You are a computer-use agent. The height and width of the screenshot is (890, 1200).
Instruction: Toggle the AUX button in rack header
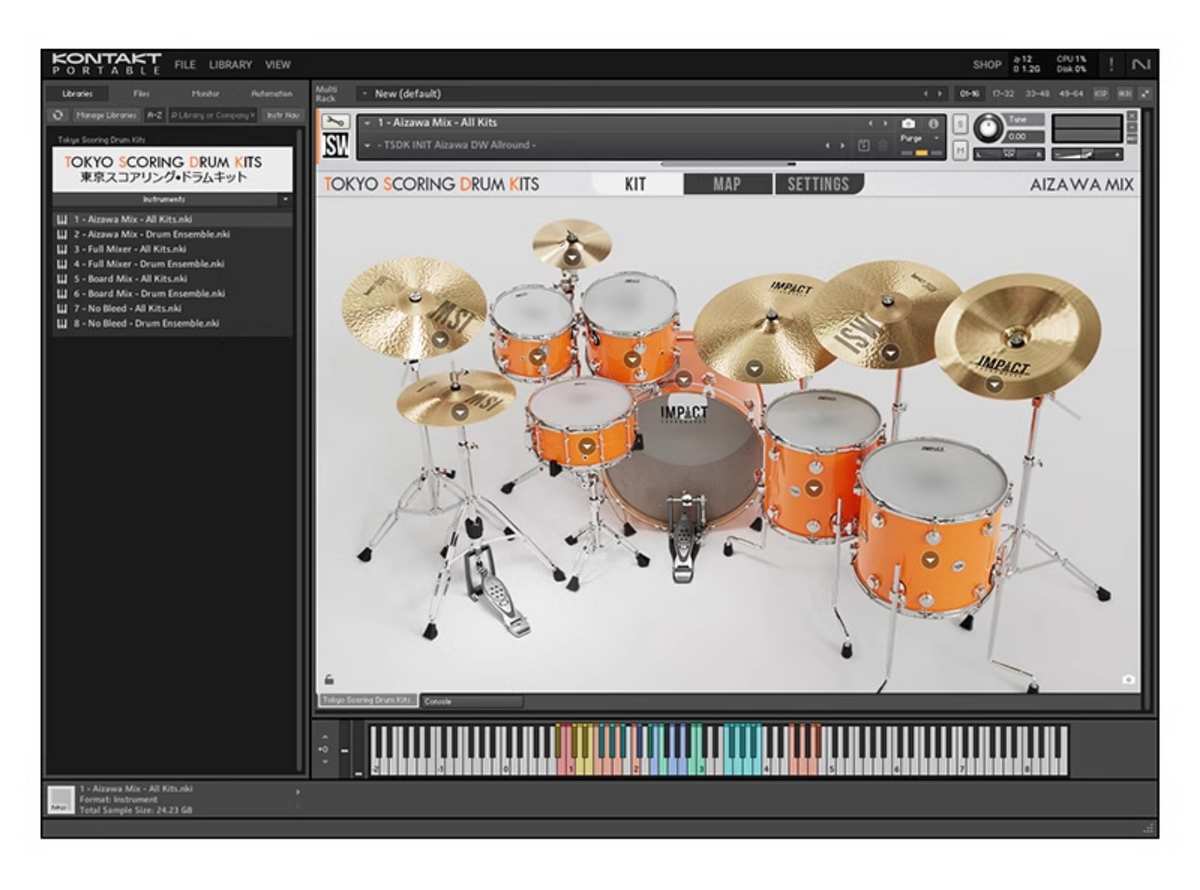[1123, 93]
